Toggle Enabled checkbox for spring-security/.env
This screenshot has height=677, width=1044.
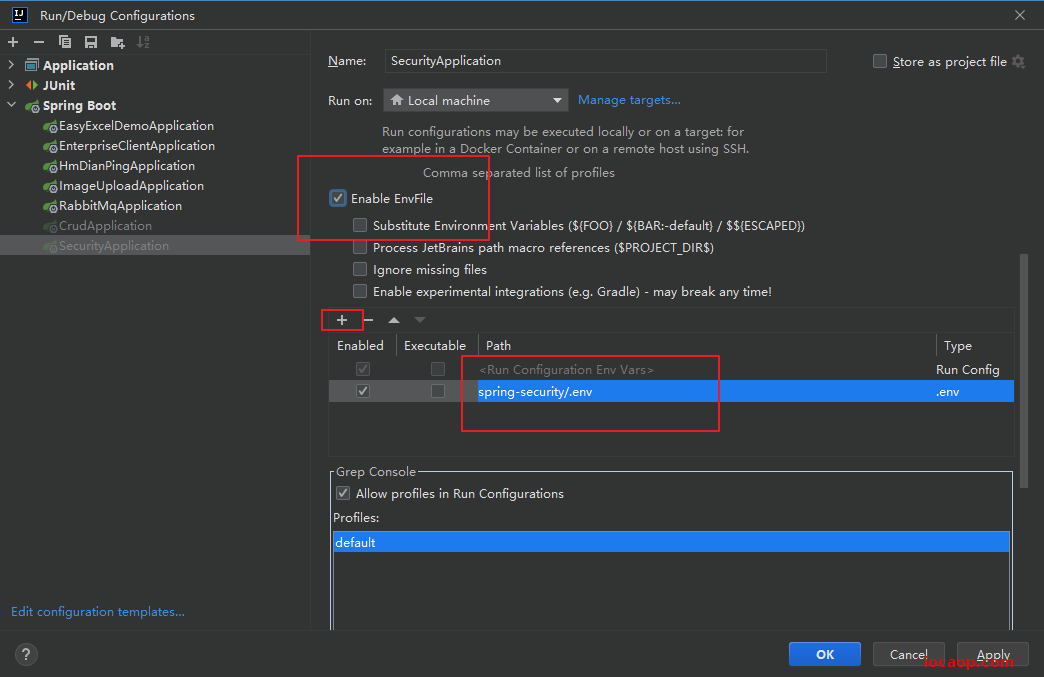[363, 391]
